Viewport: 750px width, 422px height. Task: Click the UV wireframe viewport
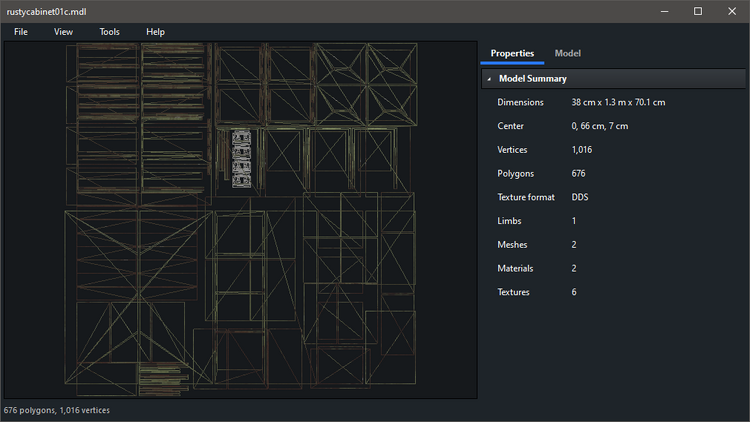click(x=241, y=220)
